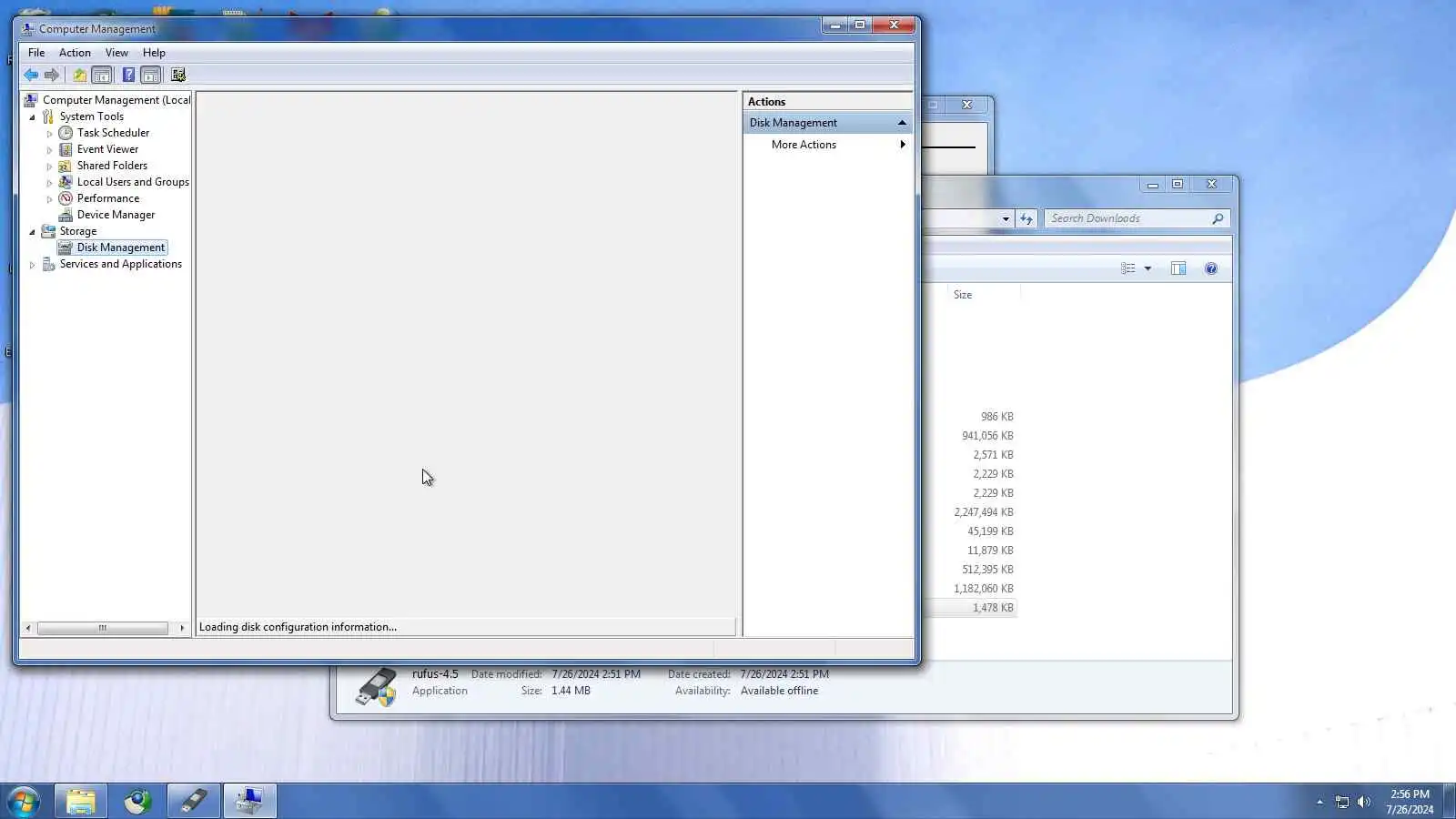
Task: Open File Explorer from the taskbar
Action: (x=80, y=802)
